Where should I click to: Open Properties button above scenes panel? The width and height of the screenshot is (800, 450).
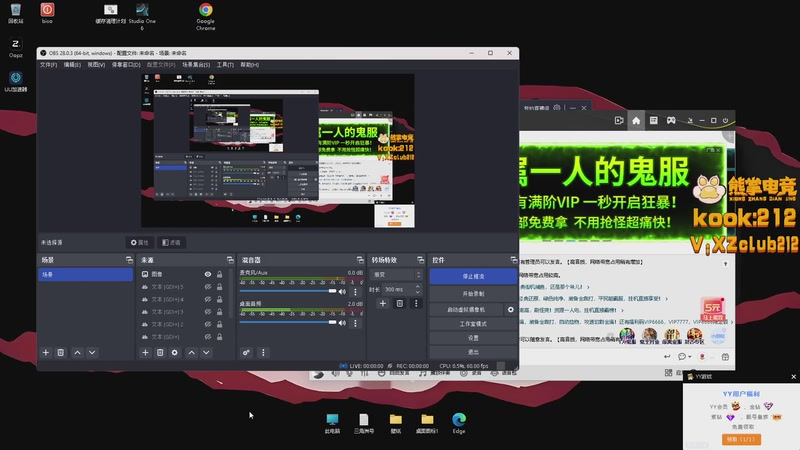pos(140,242)
